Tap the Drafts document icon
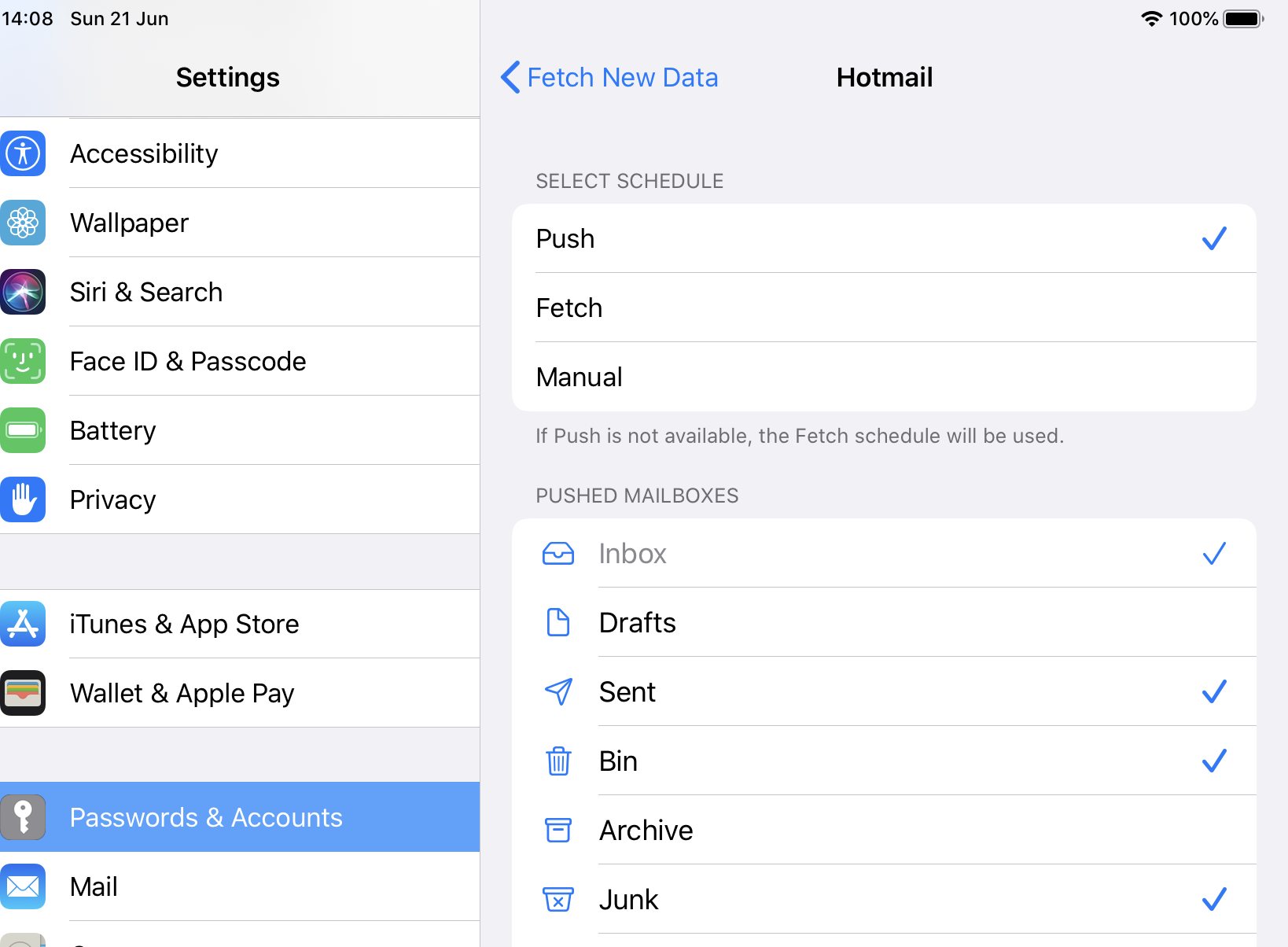The width and height of the screenshot is (1288, 947). (558, 622)
